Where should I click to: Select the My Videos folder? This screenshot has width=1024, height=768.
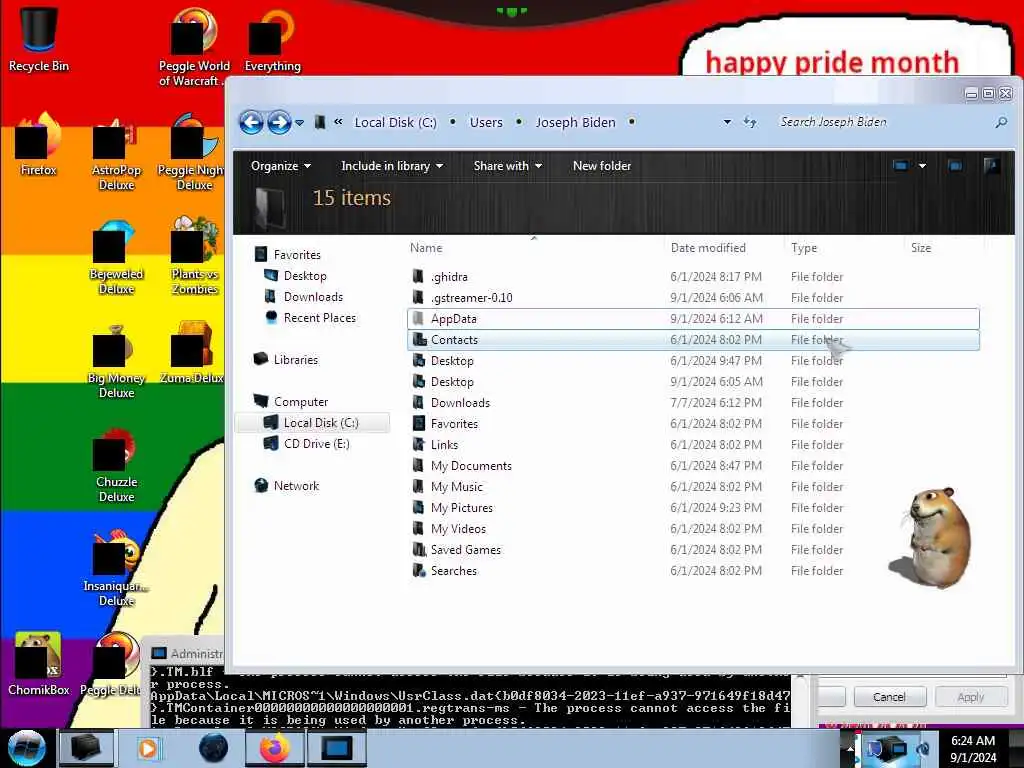[x=693, y=528]
